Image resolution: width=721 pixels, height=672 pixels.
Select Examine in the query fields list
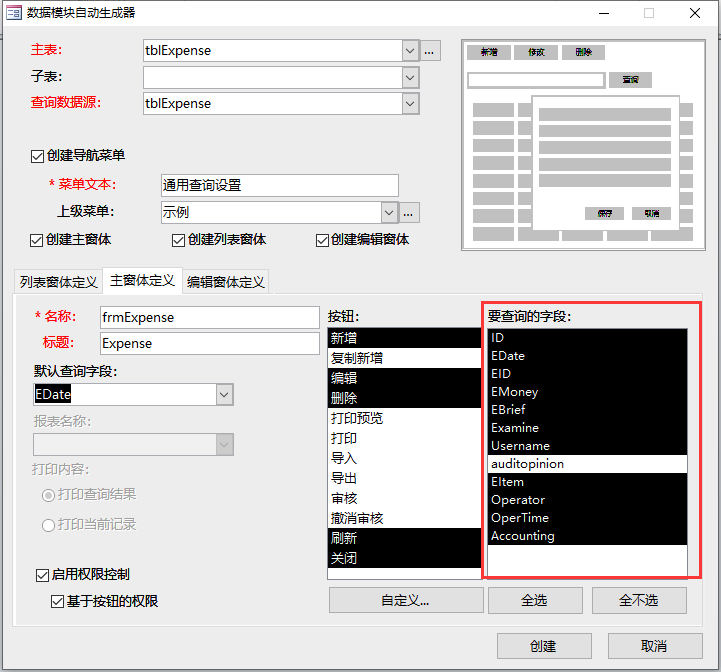pyautogui.click(x=587, y=428)
